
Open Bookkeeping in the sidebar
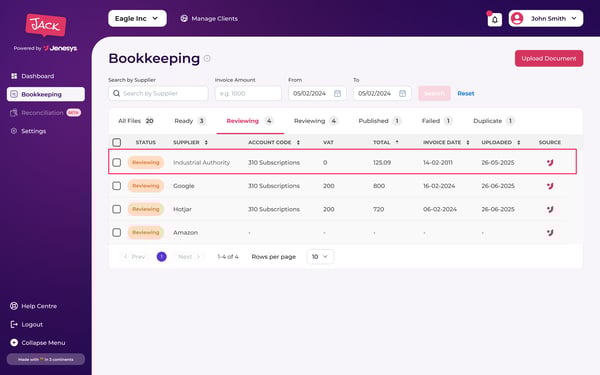coord(46,94)
